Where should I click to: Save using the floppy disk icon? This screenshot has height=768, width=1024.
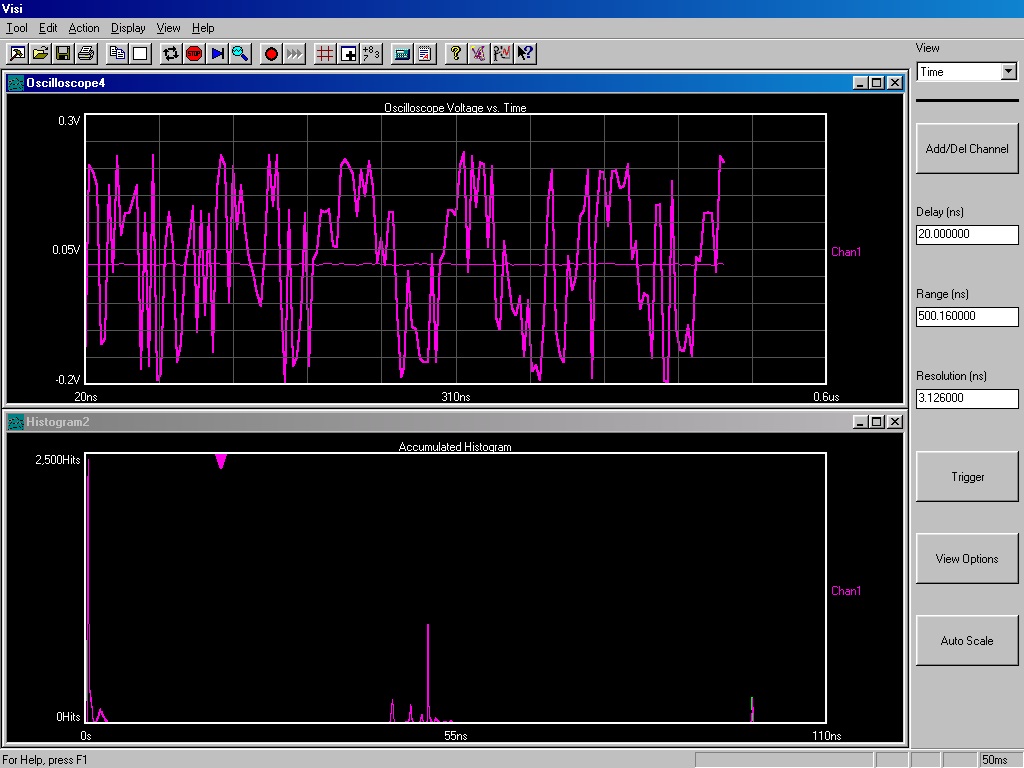click(x=63, y=54)
